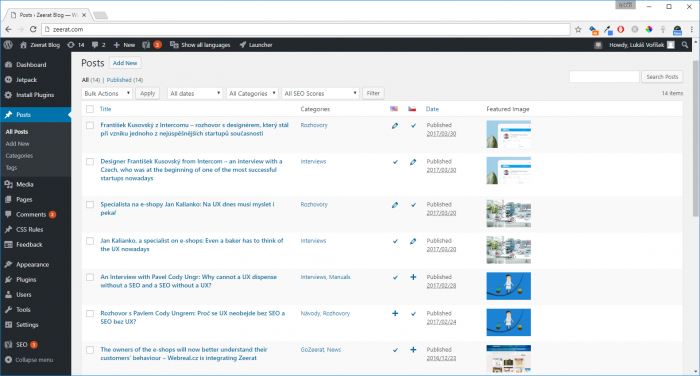Screen dimensions: 700x376
Task: Edit Czech translation of Designer František Kusovský post
Action: [413, 162]
